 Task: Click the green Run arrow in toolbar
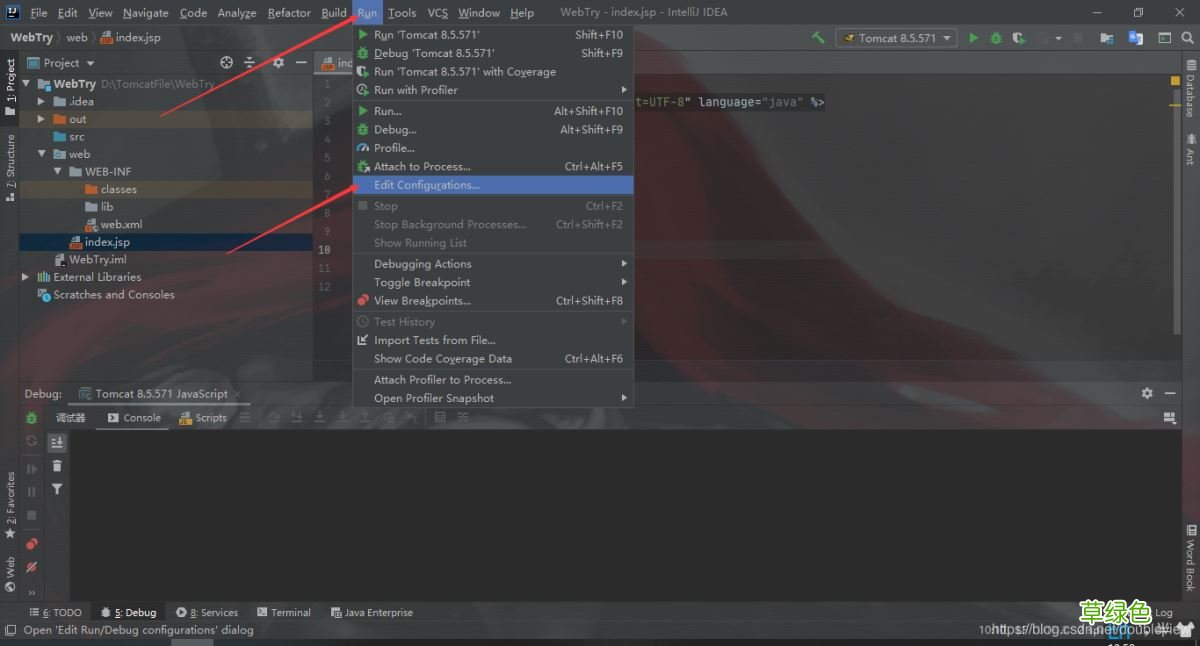[x=974, y=38]
